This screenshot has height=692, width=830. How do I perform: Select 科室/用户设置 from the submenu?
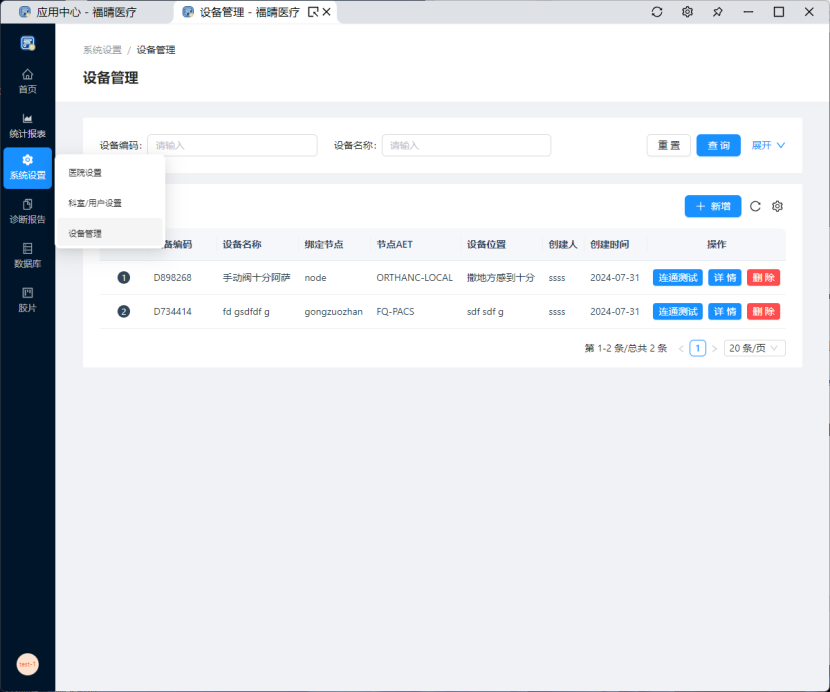pos(95,203)
